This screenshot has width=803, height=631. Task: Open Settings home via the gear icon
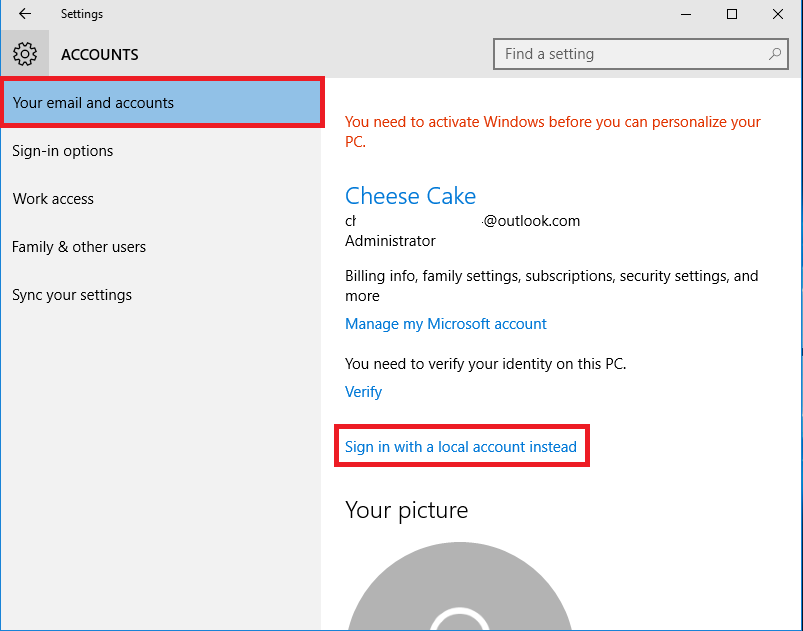click(x=25, y=54)
